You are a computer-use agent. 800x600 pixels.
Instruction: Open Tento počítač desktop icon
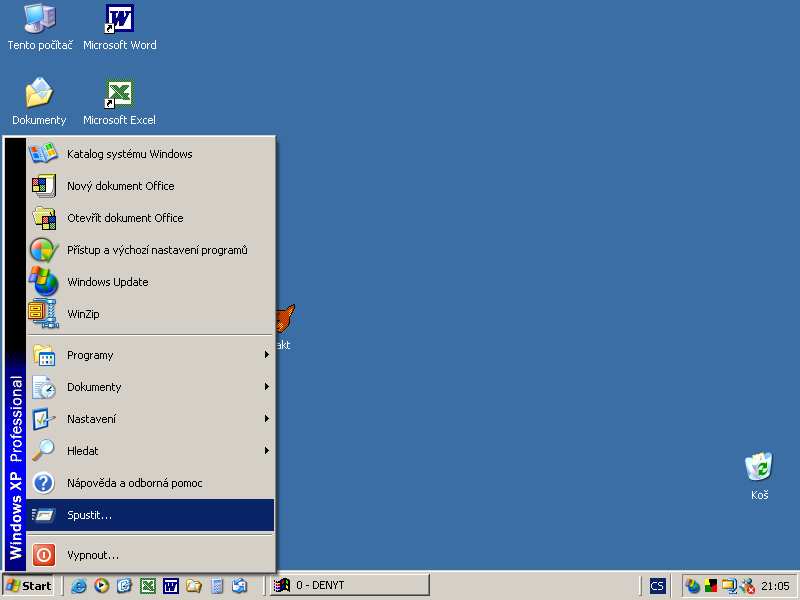(40, 27)
